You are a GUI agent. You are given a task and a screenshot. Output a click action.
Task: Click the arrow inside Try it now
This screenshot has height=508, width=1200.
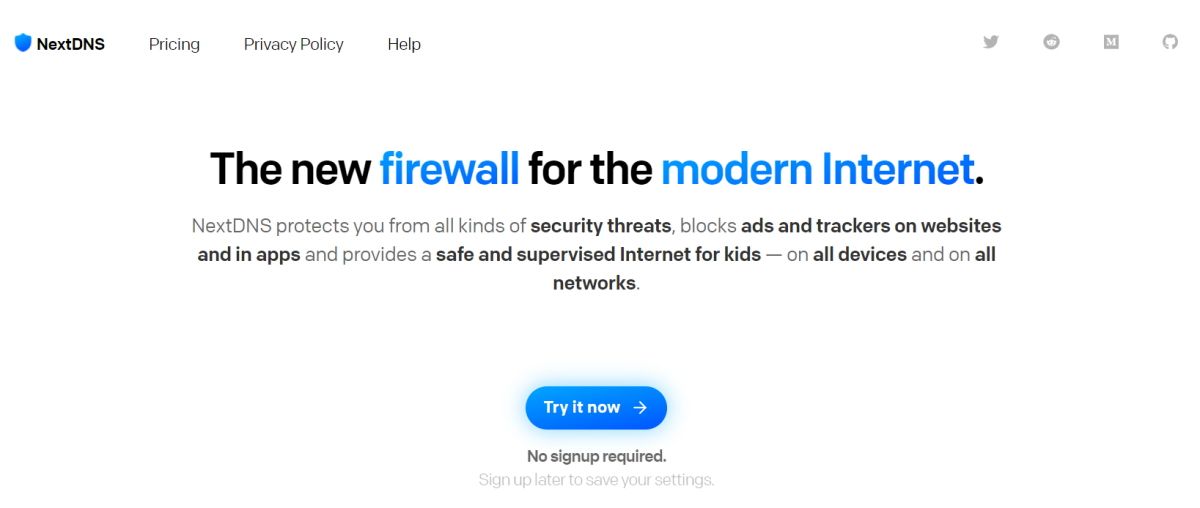[640, 407]
